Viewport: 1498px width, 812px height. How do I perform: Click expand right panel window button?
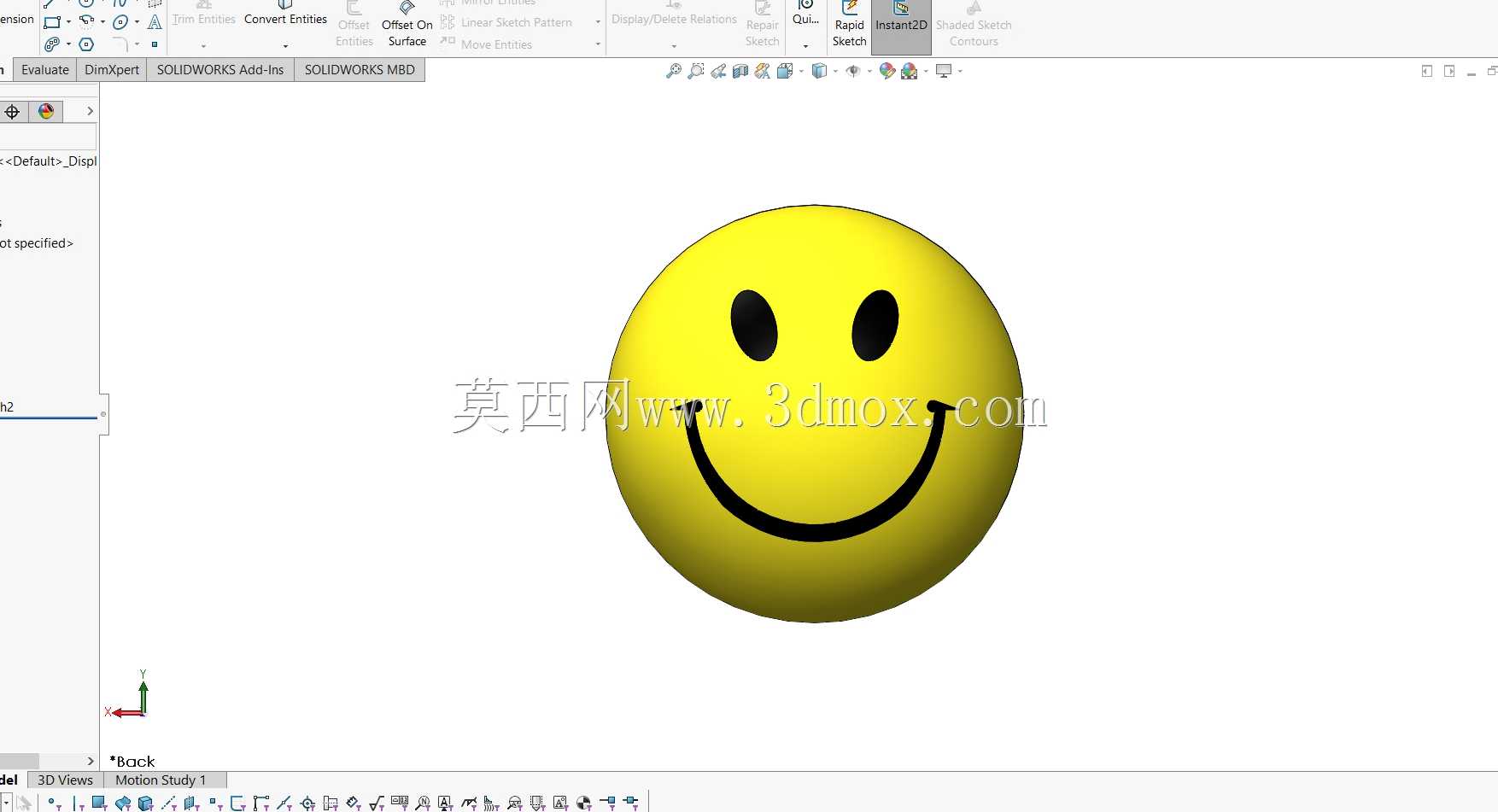point(1449,71)
